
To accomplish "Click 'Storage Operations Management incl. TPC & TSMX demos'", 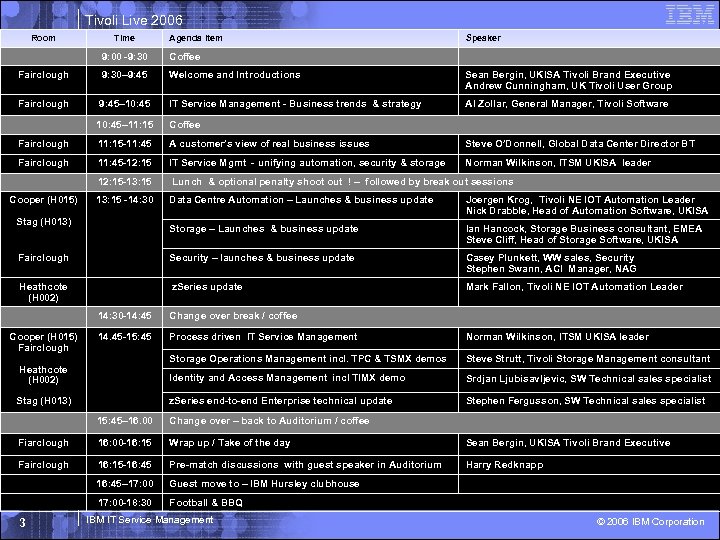I will point(308,359).
